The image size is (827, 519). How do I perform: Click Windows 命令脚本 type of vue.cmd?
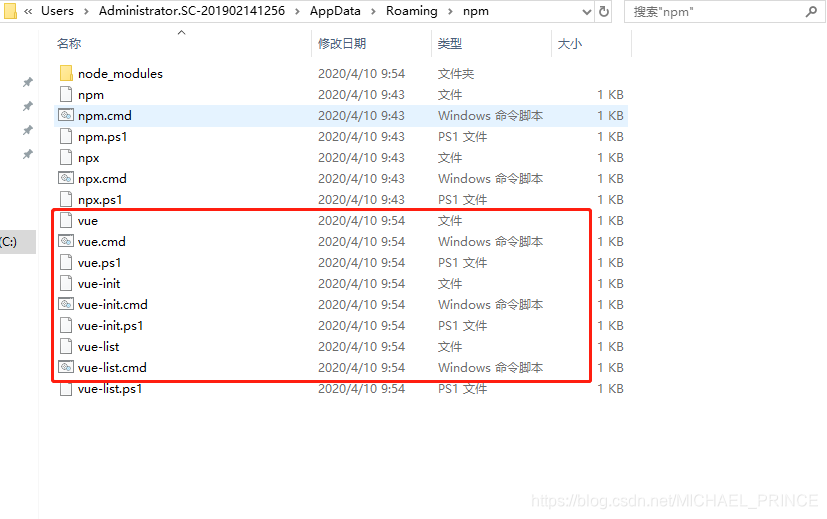(490, 242)
